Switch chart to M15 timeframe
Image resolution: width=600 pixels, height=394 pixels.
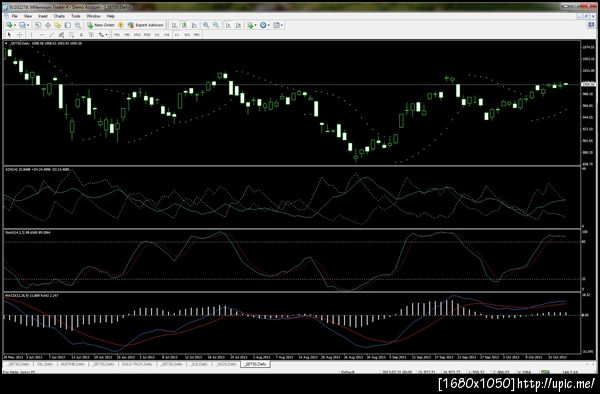pos(137,34)
